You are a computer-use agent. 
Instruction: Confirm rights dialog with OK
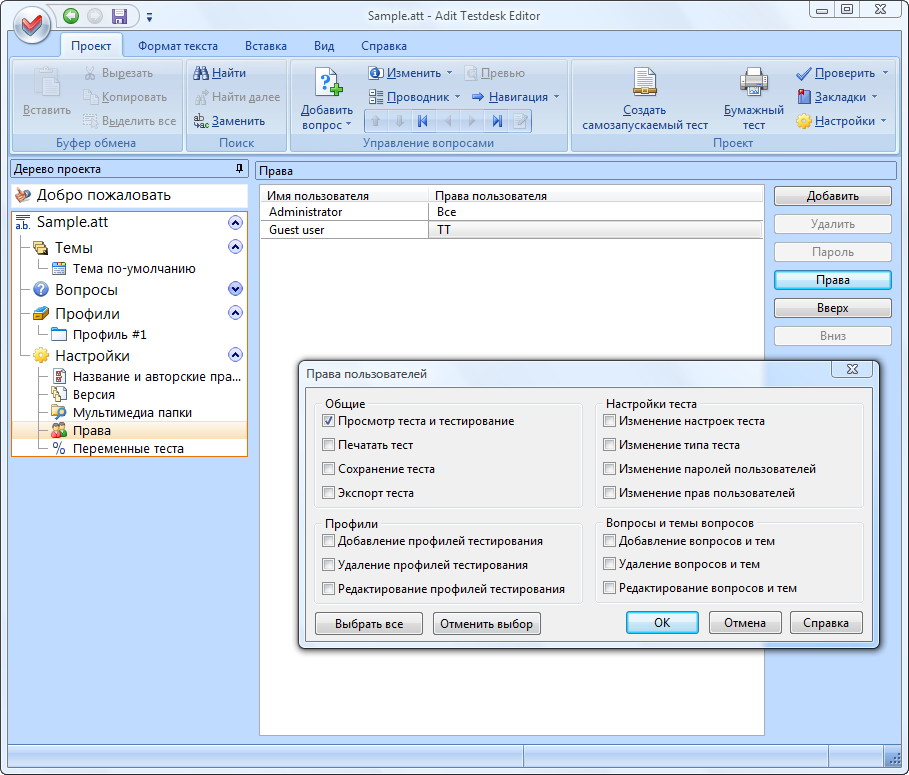(x=662, y=623)
